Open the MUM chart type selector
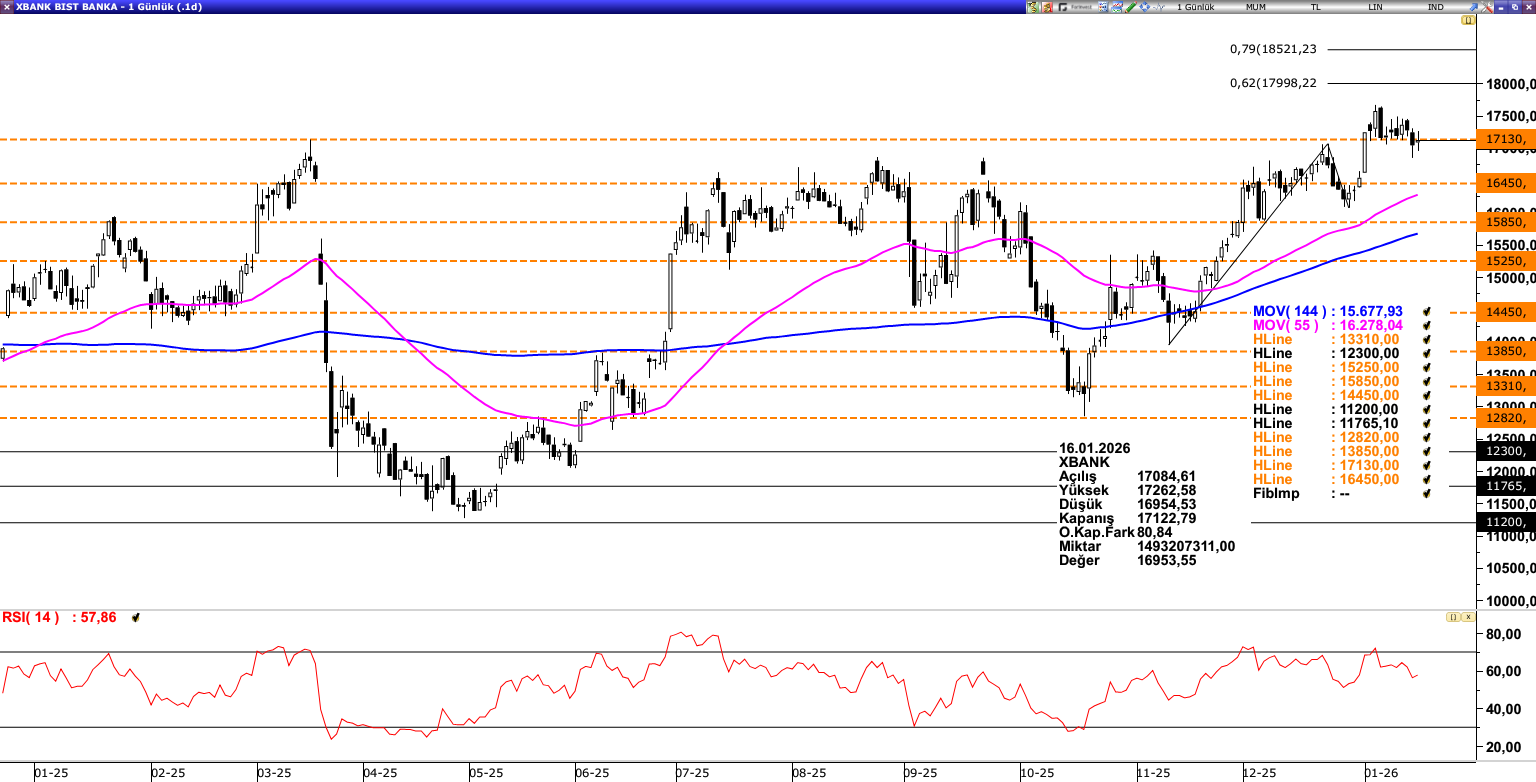The height and width of the screenshot is (782, 1536). (x=1255, y=6)
